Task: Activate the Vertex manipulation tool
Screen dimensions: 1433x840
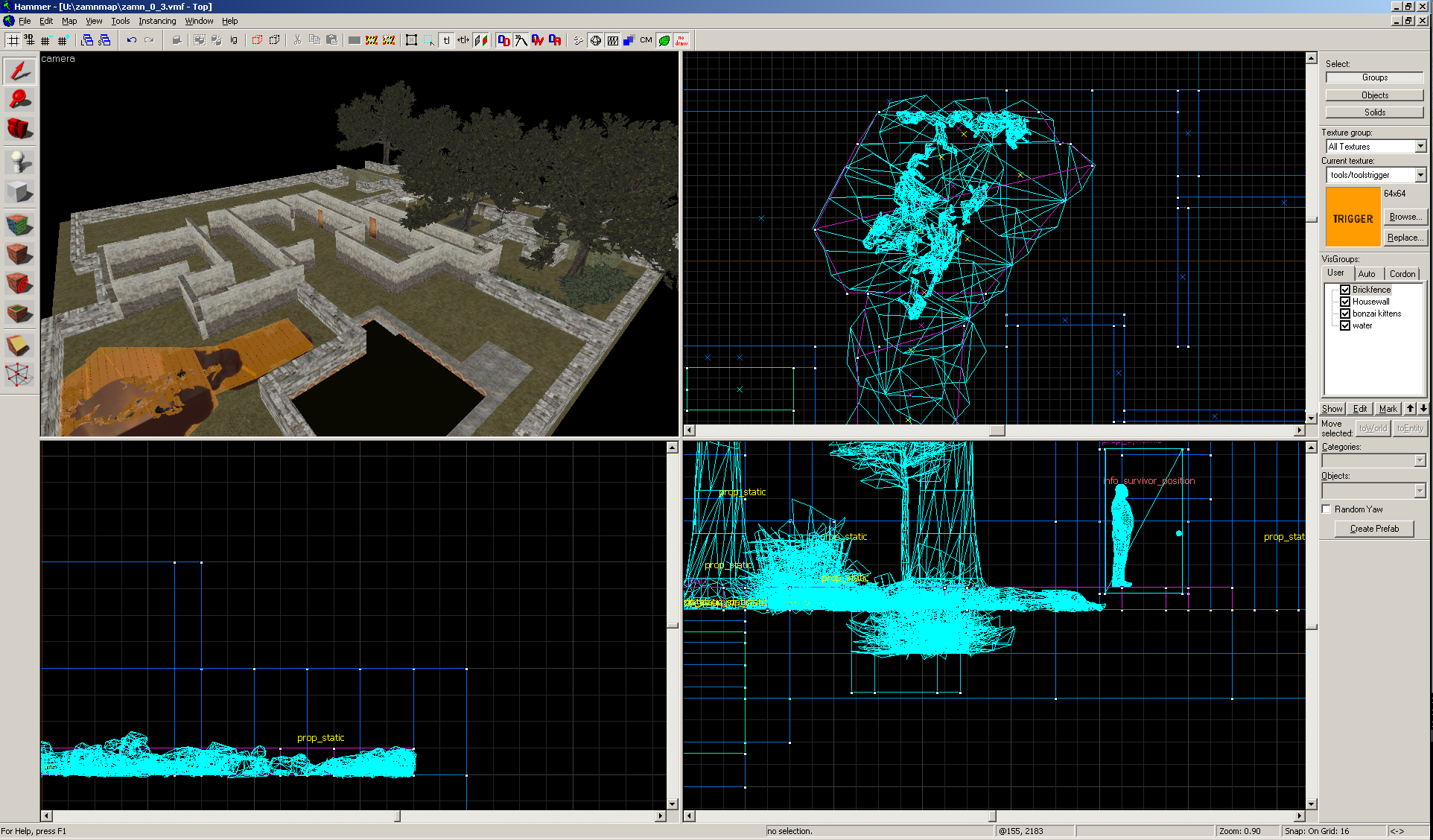Action: [19, 374]
